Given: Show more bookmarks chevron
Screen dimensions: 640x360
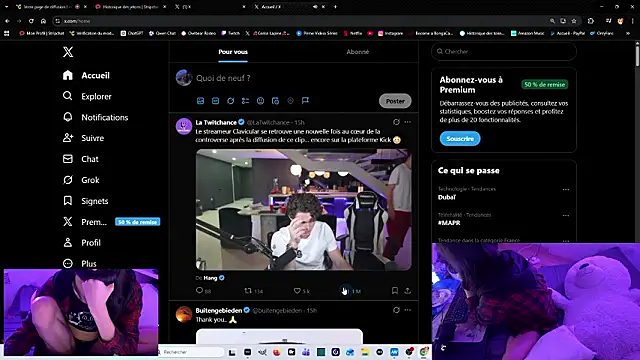Looking at the screenshot, I should [x=628, y=33].
